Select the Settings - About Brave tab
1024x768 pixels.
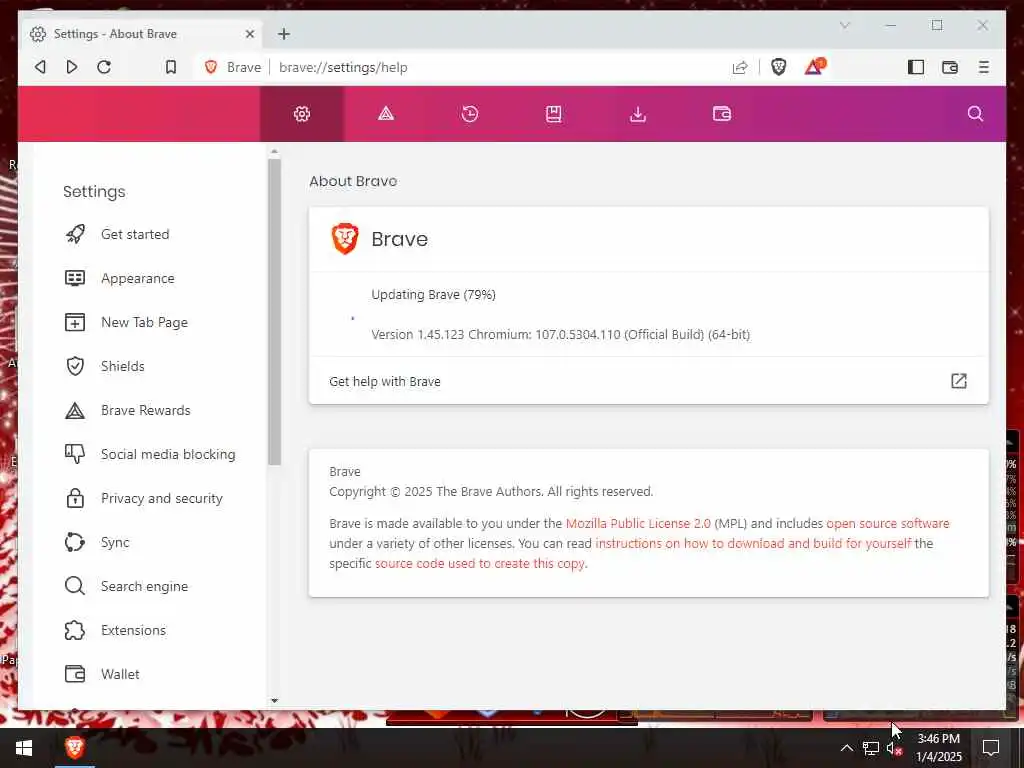click(140, 34)
